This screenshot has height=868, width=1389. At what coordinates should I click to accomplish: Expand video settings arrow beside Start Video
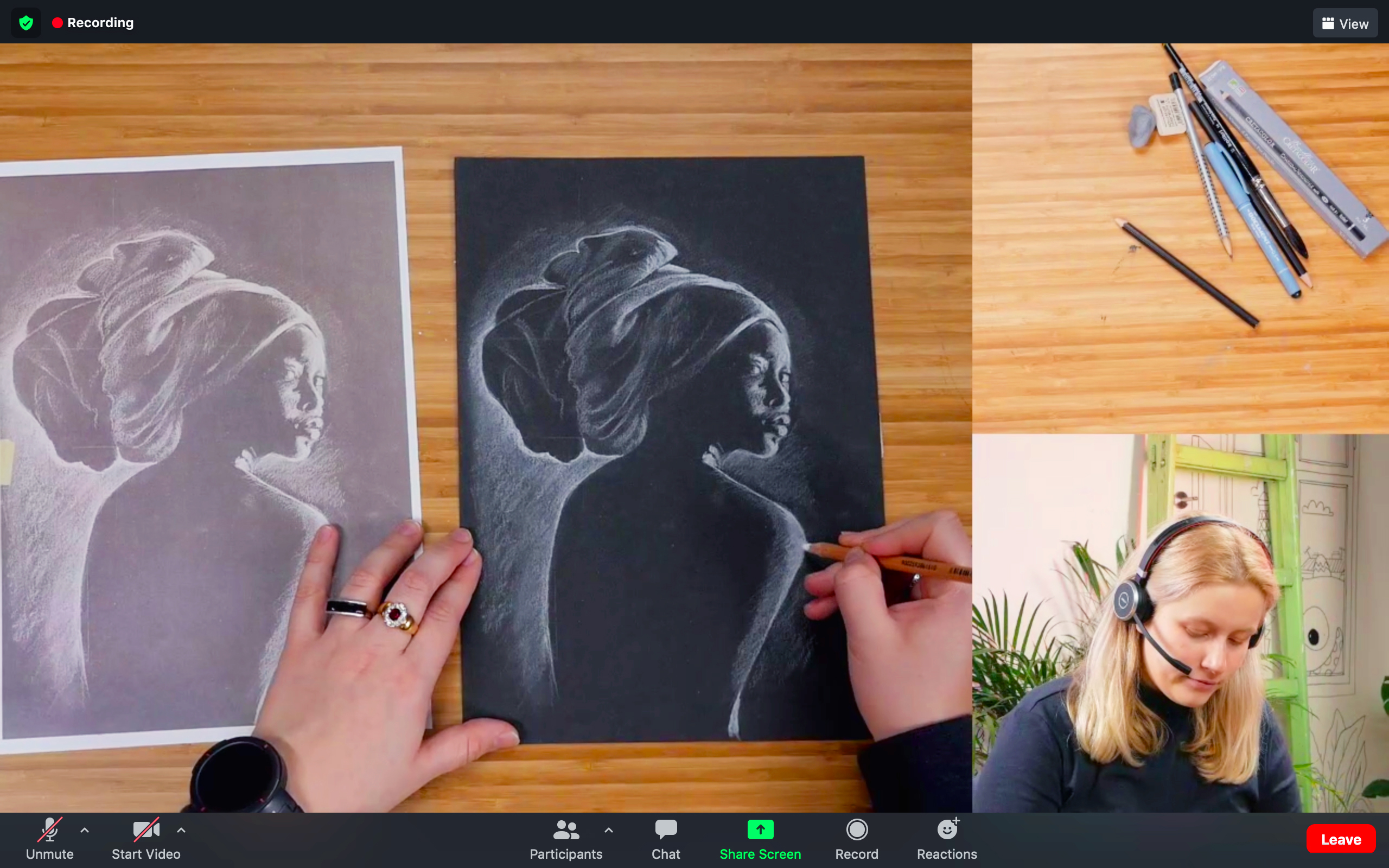point(181,829)
